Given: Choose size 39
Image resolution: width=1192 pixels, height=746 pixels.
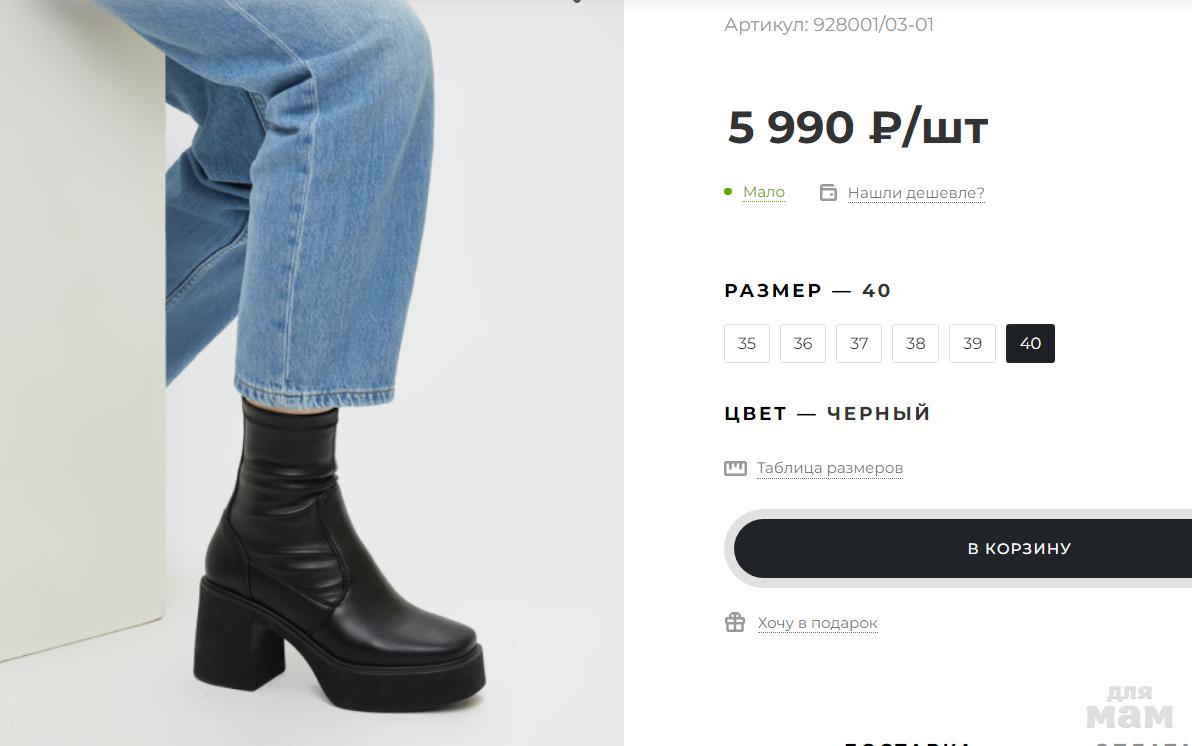Looking at the screenshot, I should click(972, 344).
